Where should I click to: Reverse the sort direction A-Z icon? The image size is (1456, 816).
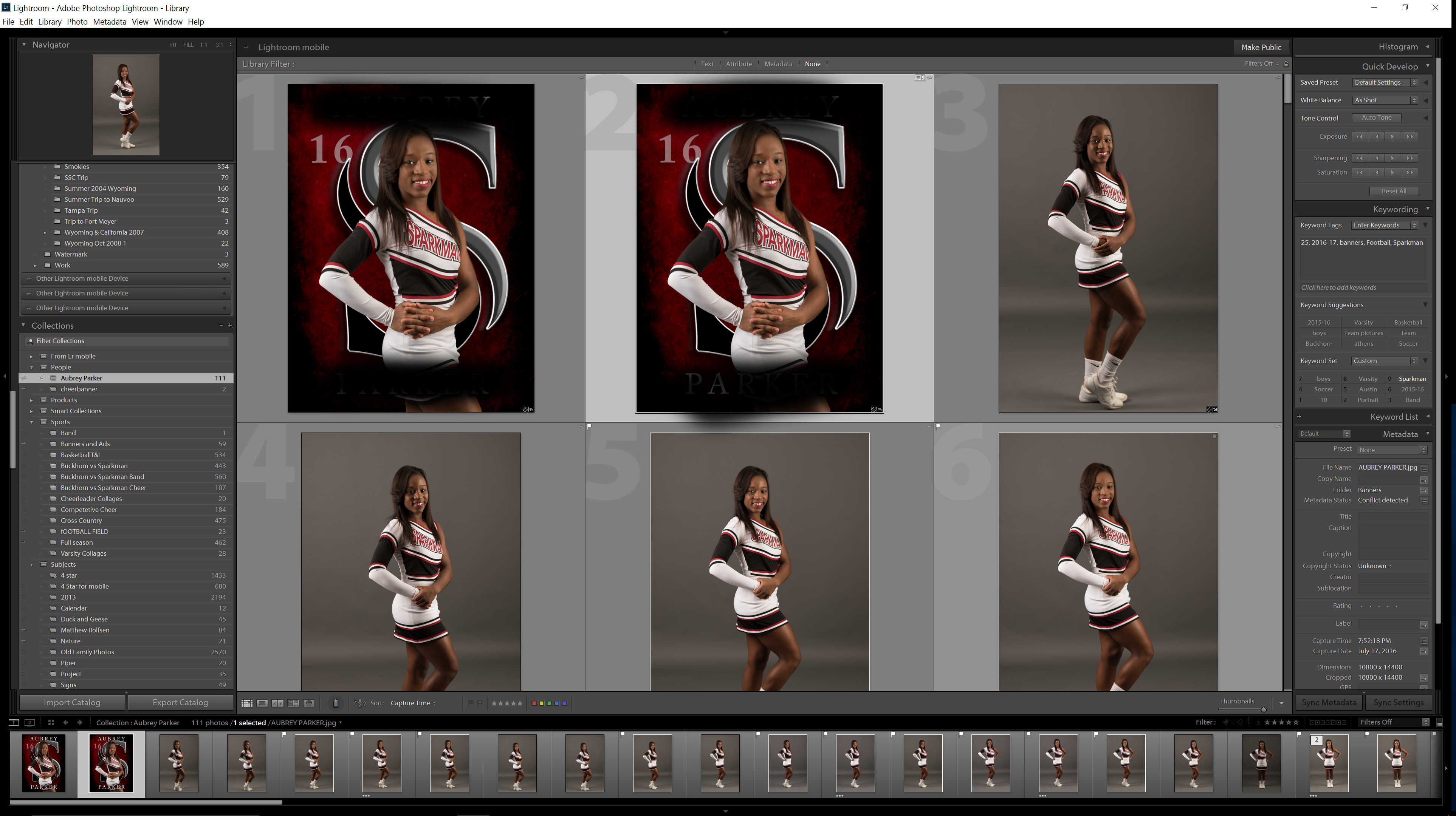[x=359, y=703]
